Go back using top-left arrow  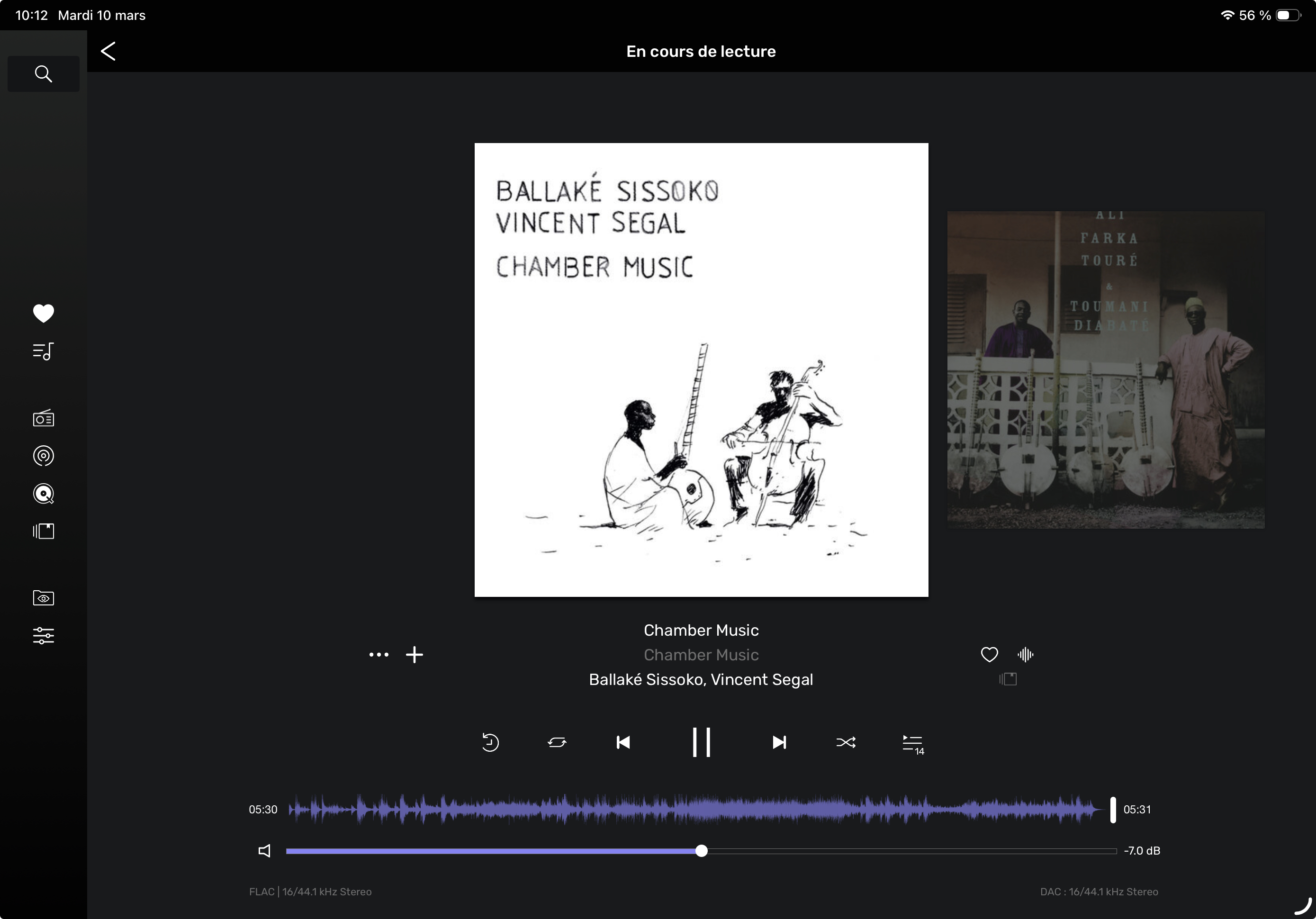click(x=108, y=51)
